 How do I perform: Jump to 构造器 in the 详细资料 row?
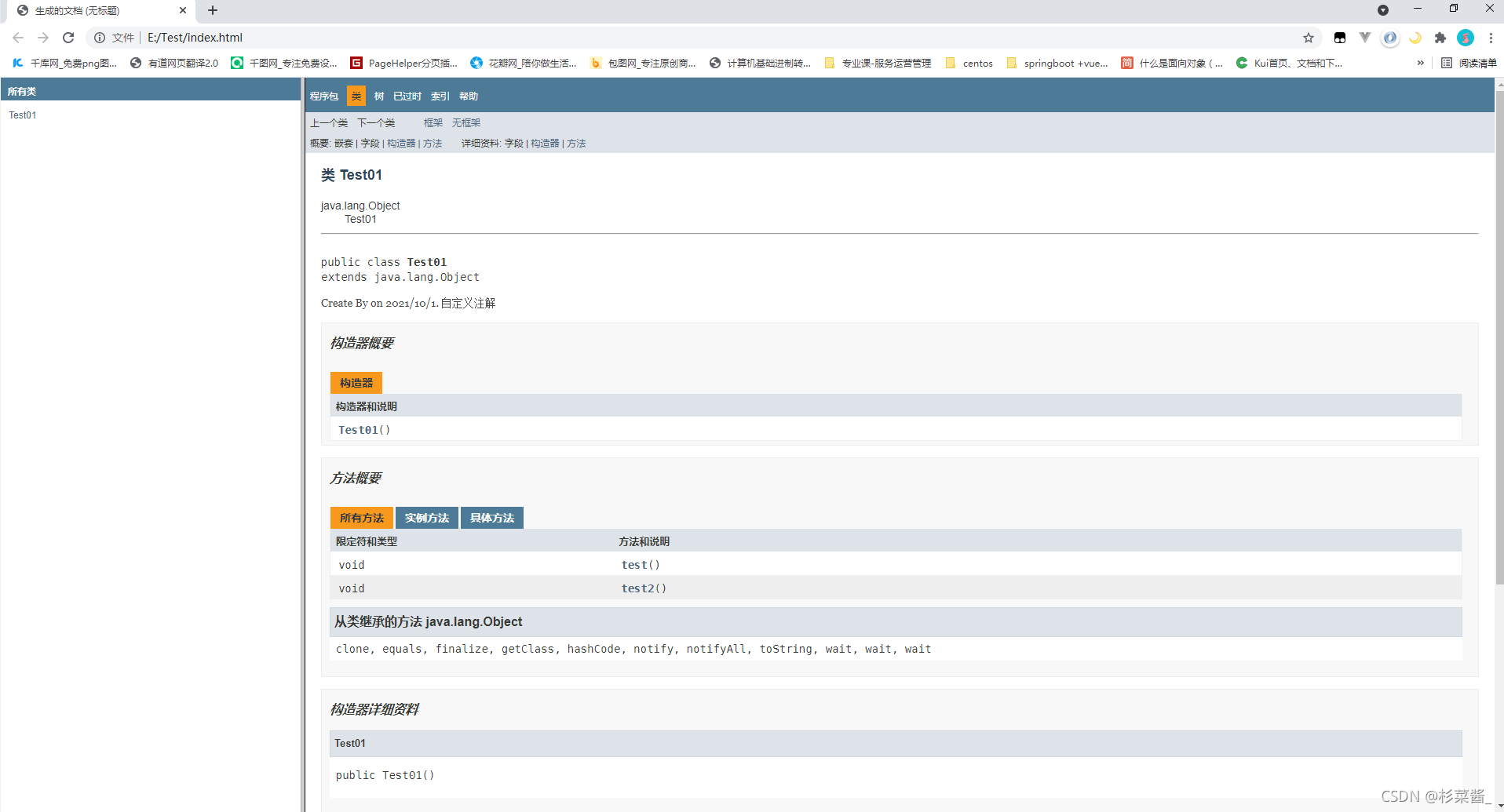[x=545, y=144]
